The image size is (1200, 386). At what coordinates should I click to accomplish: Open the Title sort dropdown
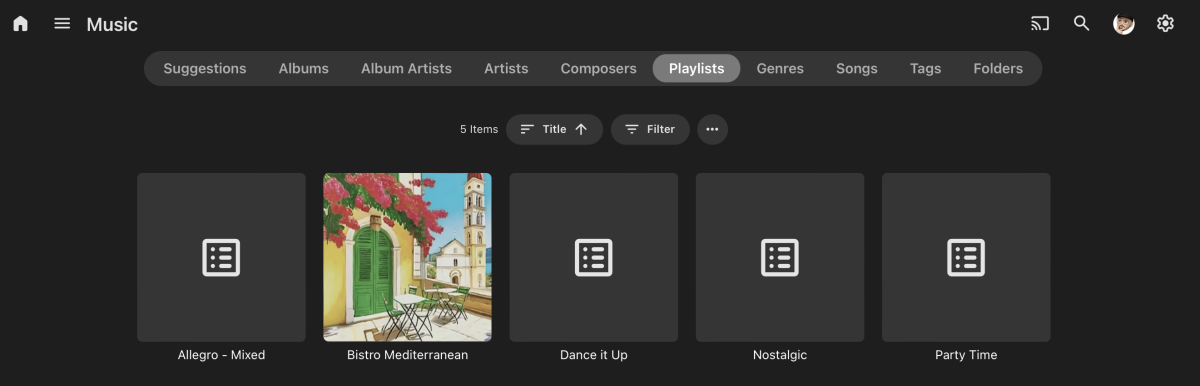[x=554, y=129]
